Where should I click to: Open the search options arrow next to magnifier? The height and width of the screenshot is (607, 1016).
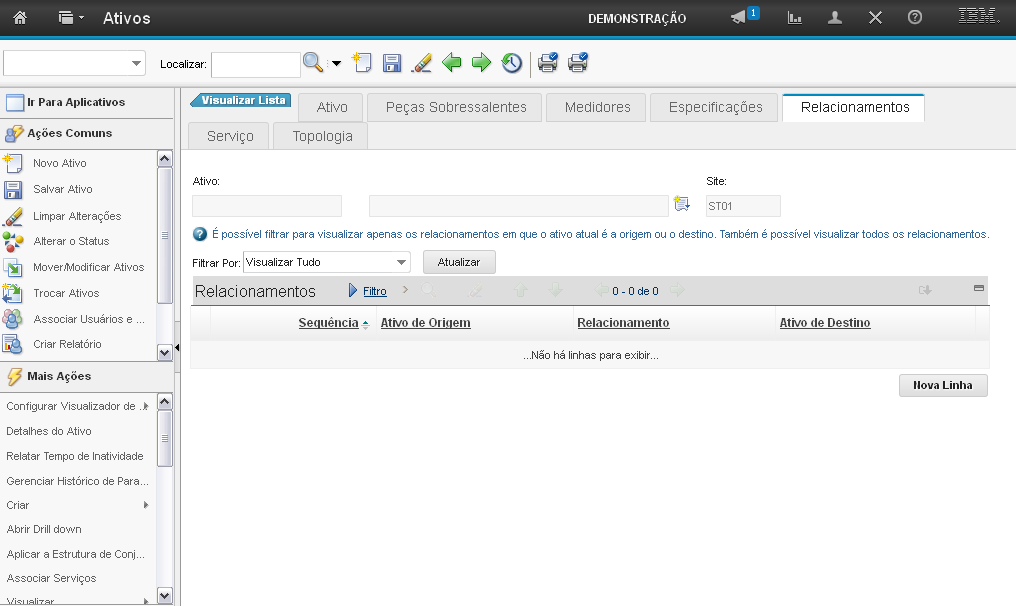336,64
